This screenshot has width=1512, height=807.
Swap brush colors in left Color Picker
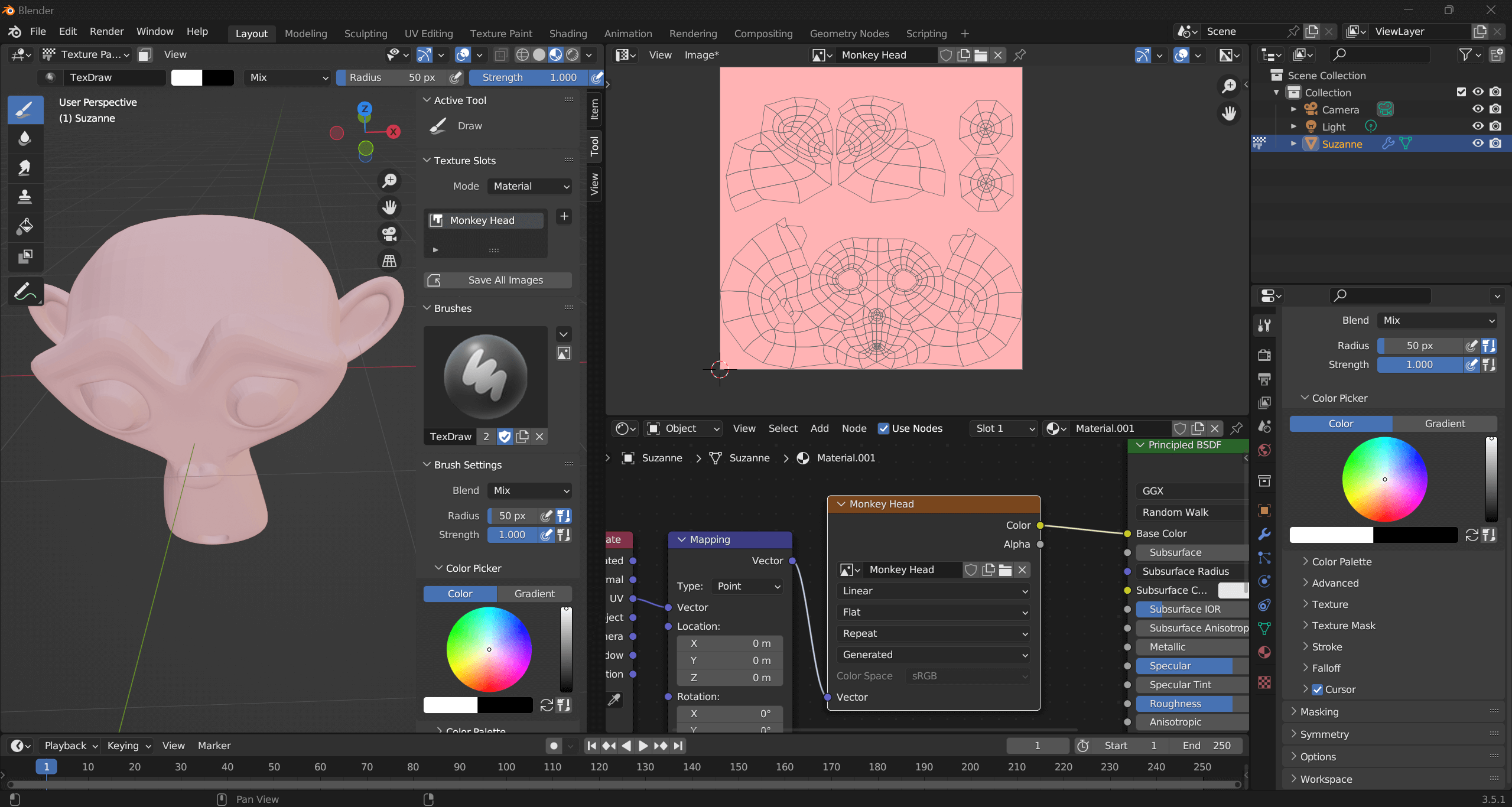(x=547, y=705)
